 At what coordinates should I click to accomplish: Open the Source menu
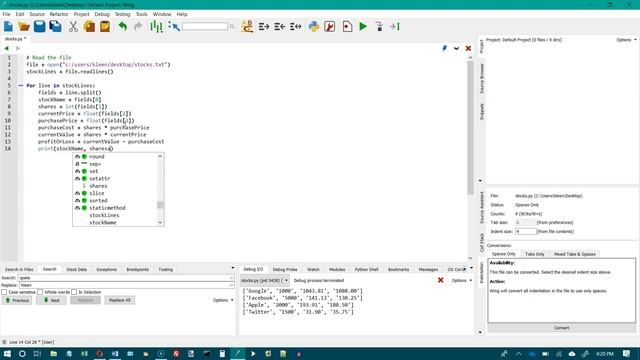pos(37,14)
